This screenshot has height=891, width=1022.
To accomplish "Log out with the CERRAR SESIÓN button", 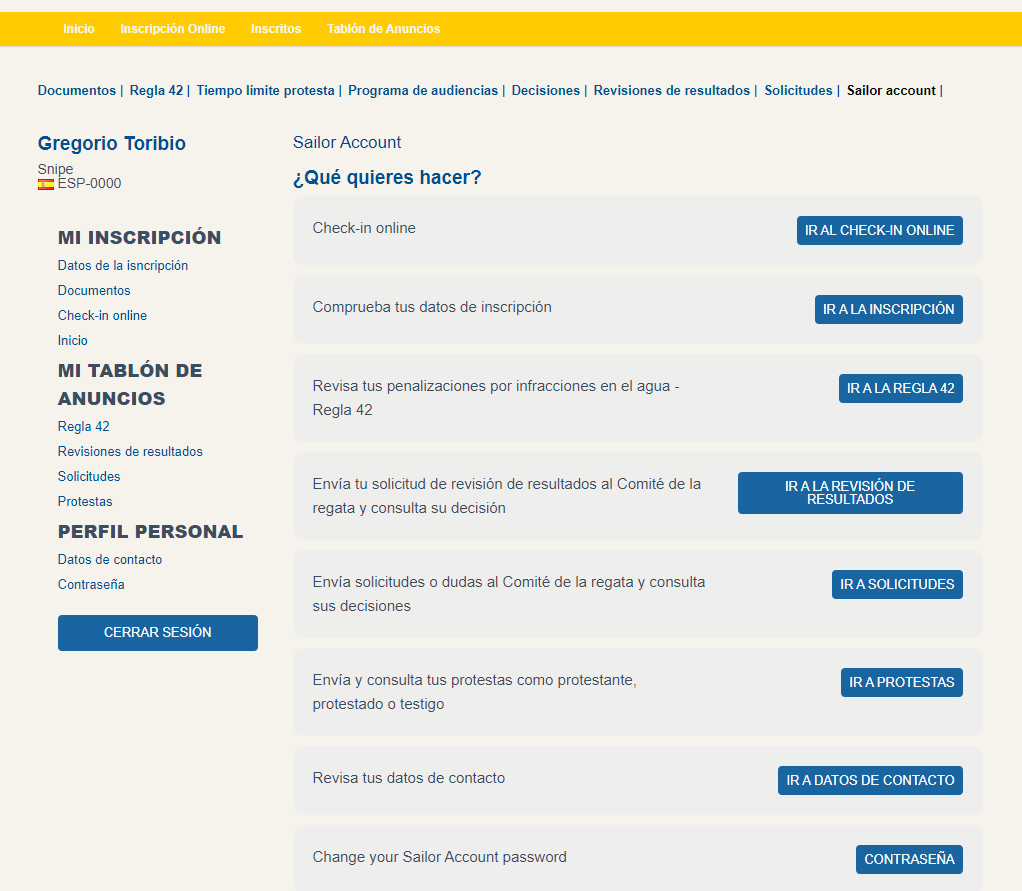I will click(x=158, y=633).
